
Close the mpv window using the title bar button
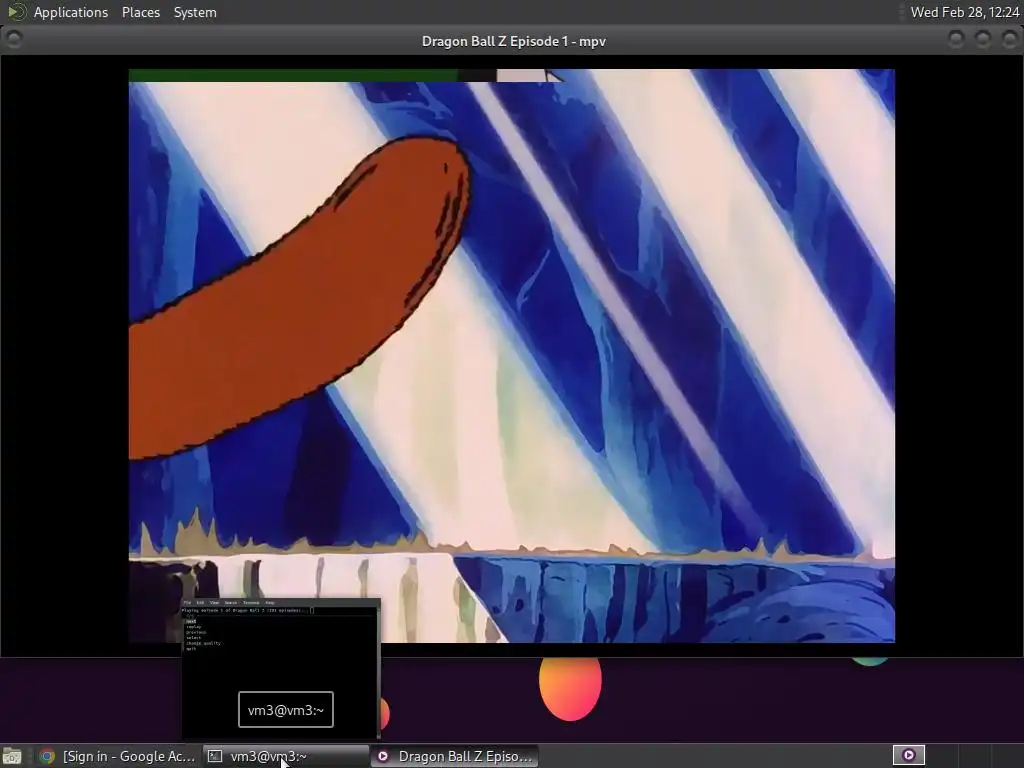click(1010, 40)
